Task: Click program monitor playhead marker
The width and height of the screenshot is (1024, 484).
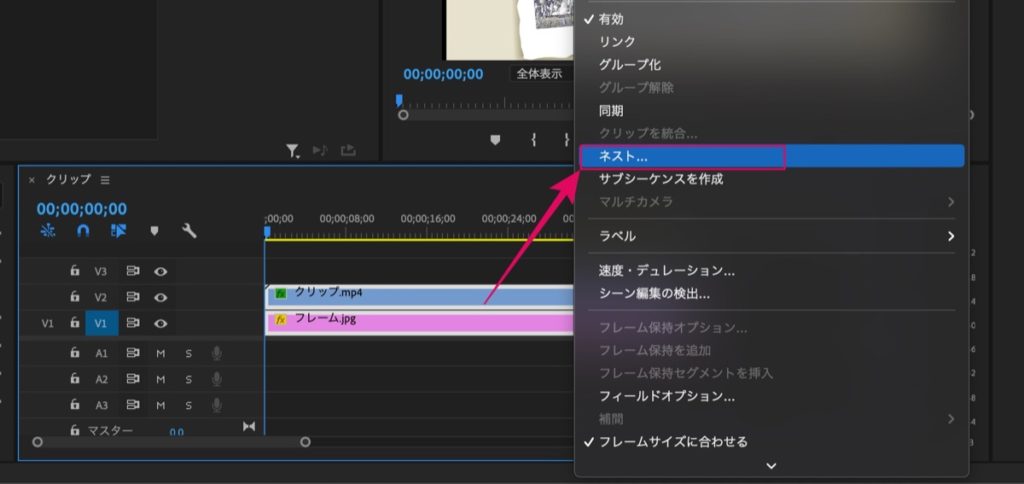Action: (x=399, y=100)
